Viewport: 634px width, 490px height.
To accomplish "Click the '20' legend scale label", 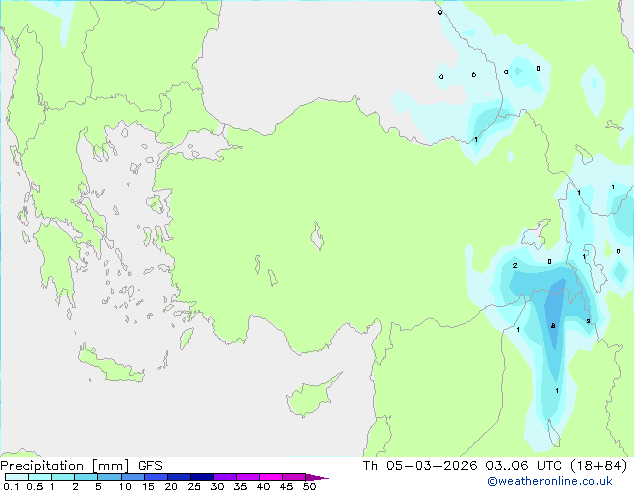I will point(171,486).
